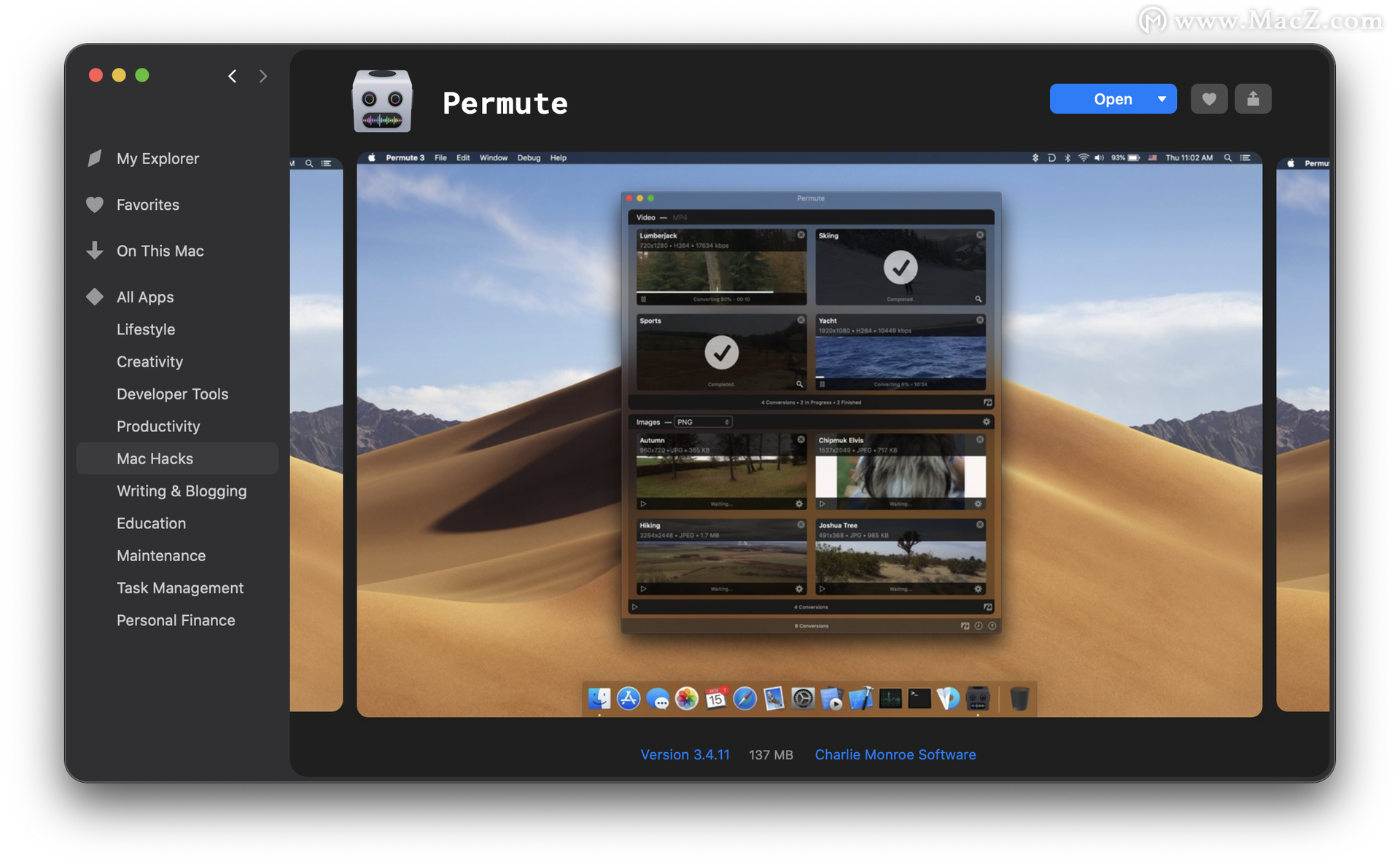The height and width of the screenshot is (868, 1400).
Task: Click the Spotlight search icon in screenshot
Action: point(1228,157)
